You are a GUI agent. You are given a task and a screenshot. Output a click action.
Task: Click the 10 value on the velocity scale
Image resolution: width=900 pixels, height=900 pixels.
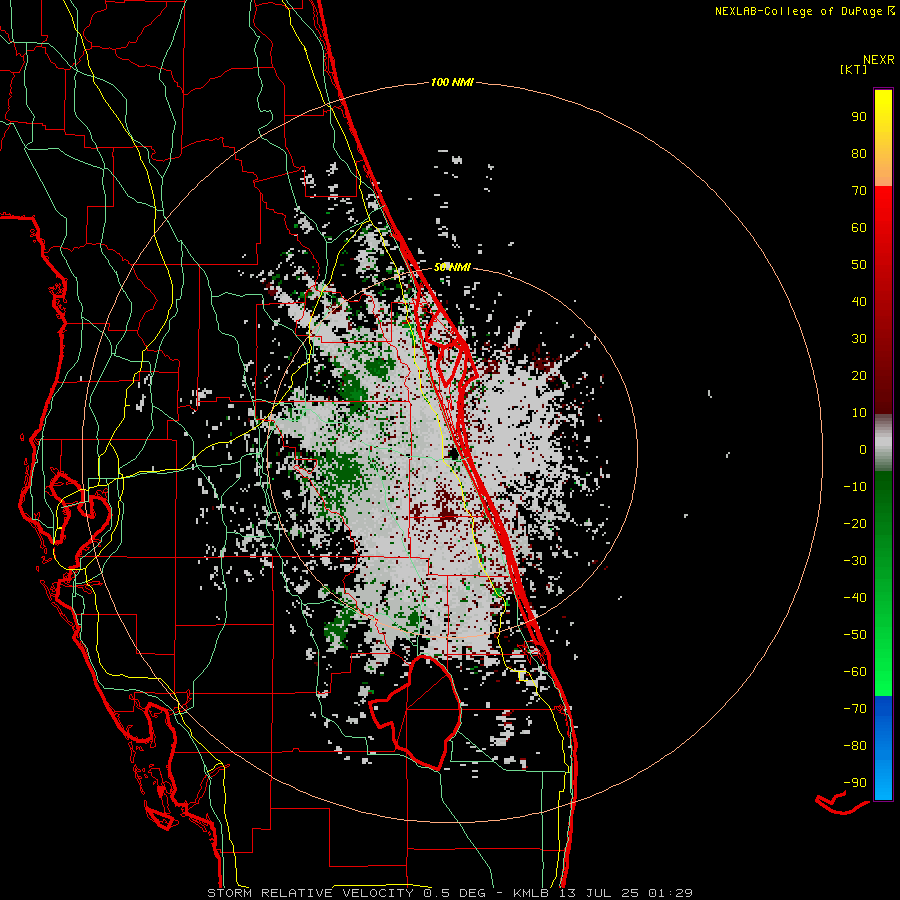[x=859, y=413]
